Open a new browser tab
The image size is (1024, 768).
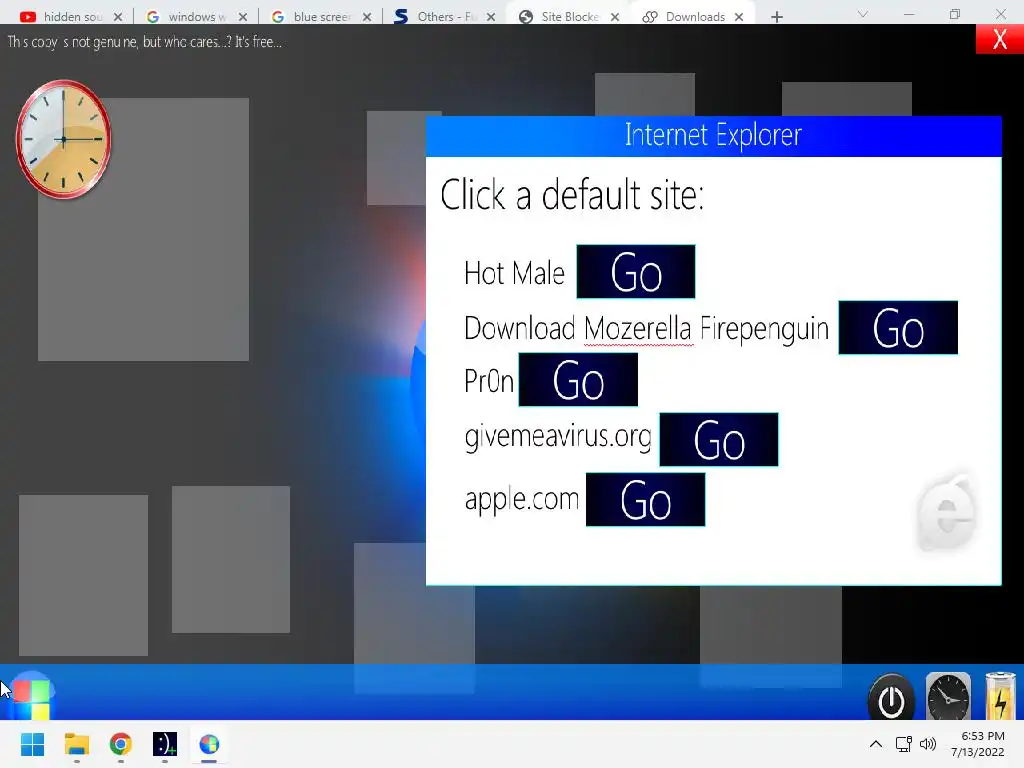point(776,17)
